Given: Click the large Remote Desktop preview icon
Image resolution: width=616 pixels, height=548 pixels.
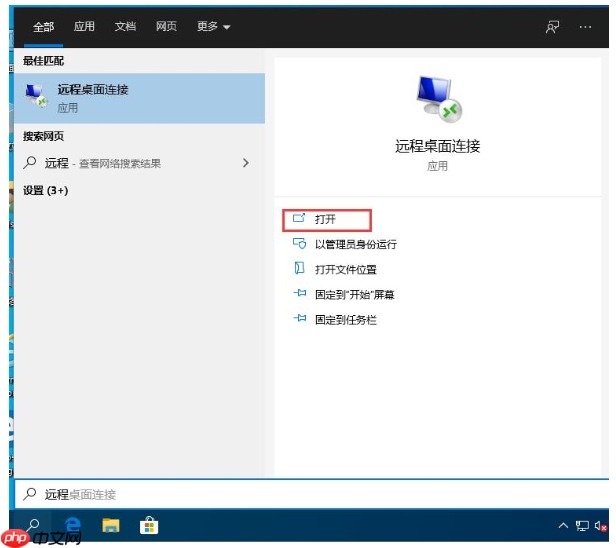Looking at the screenshot, I should [439, 99].
